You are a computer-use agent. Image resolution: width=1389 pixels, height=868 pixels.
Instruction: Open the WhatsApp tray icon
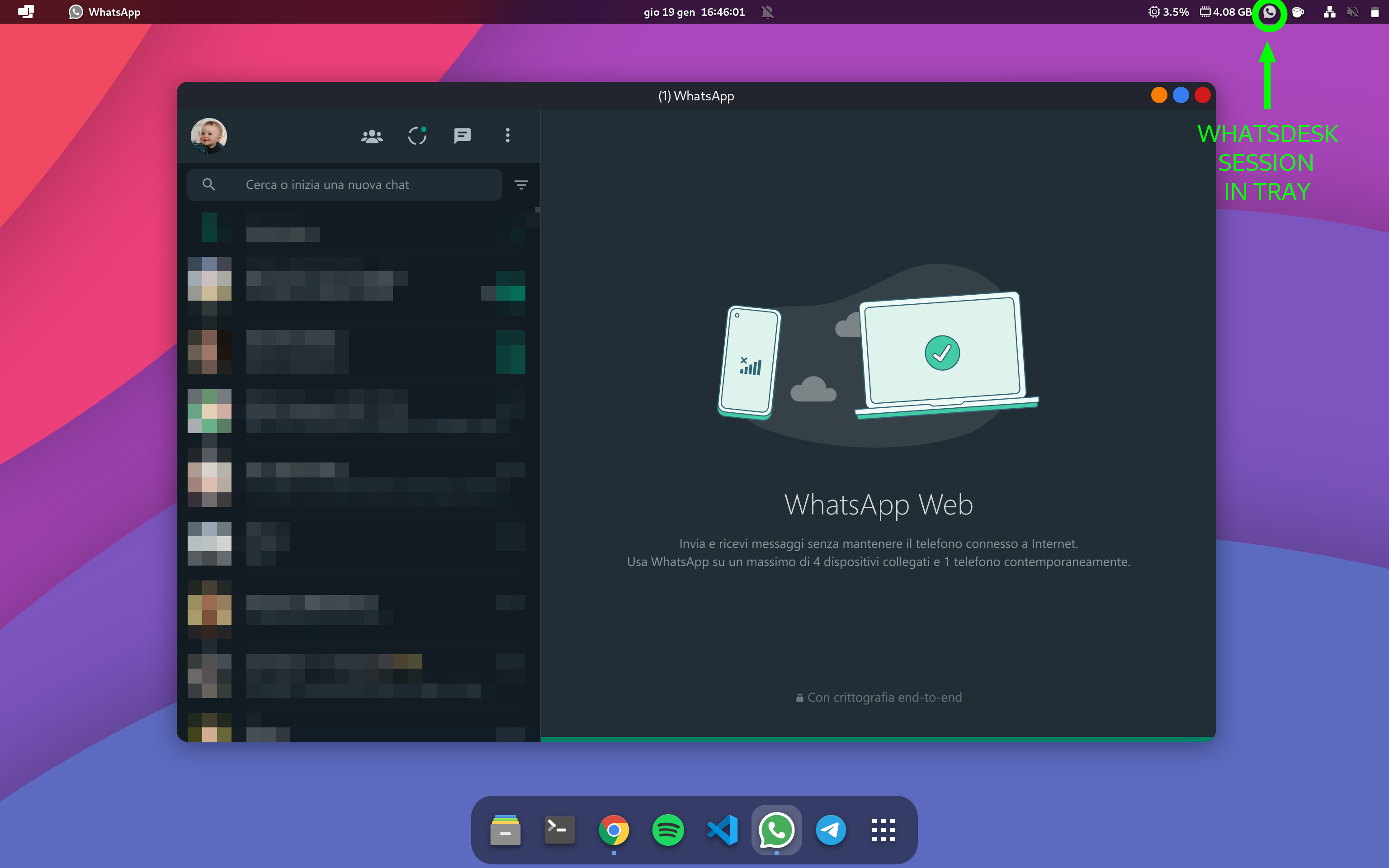1270,12
